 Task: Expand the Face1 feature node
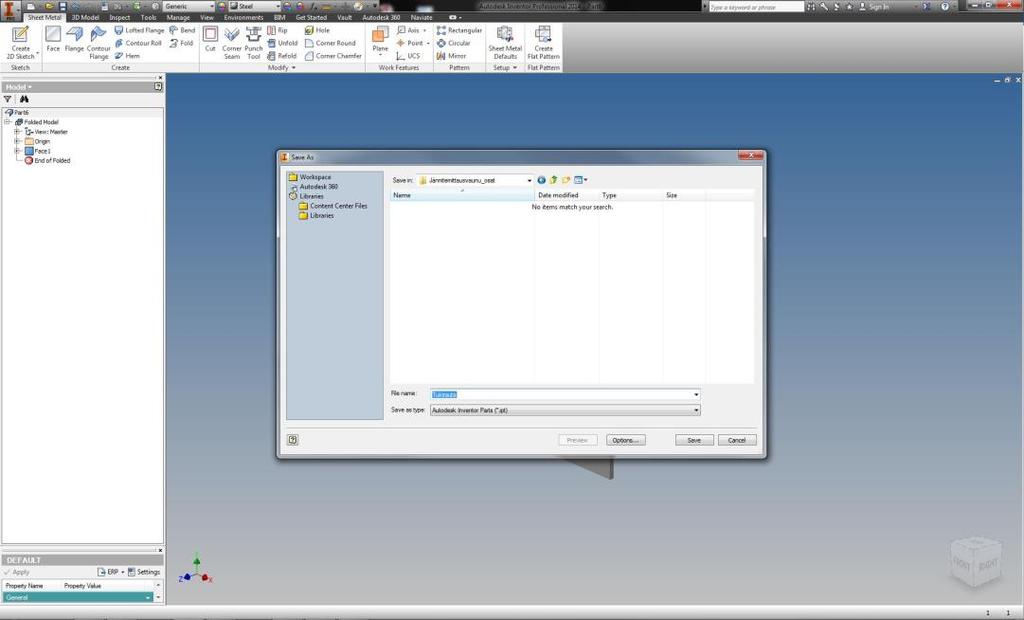click(x=18, y=151)
